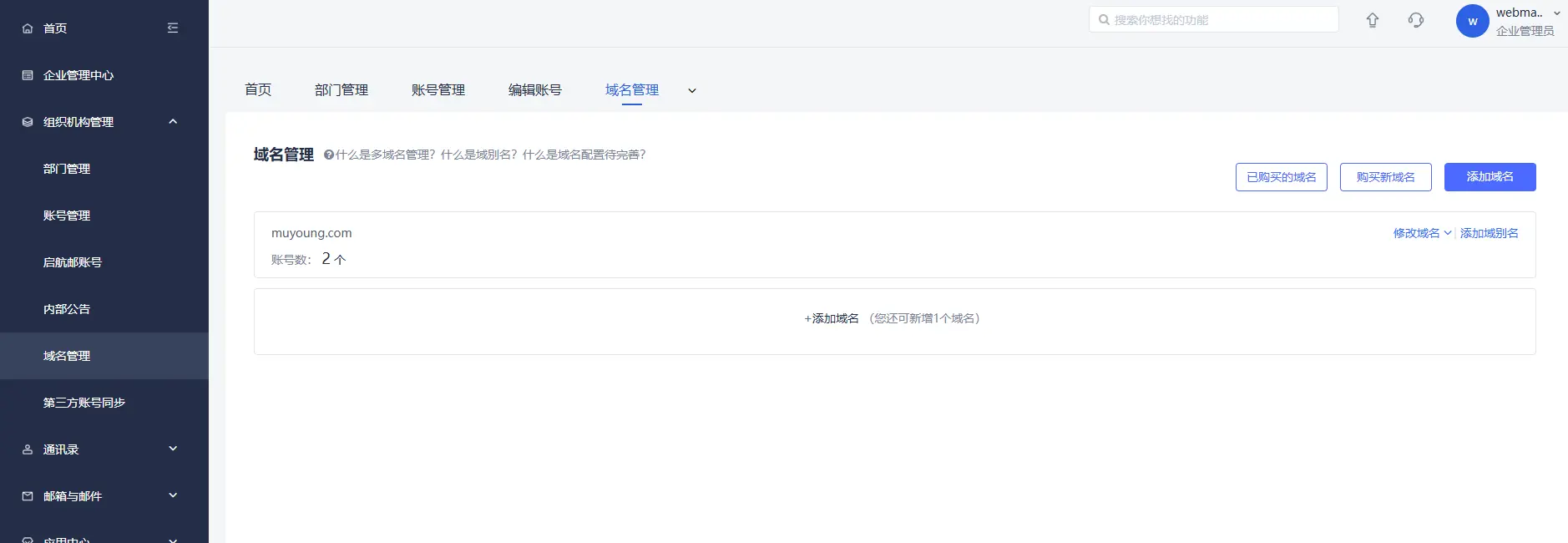Screen dimensions: 1568x543
Task: Click the 通讯录 contacts icon
Action: point(28,449)
